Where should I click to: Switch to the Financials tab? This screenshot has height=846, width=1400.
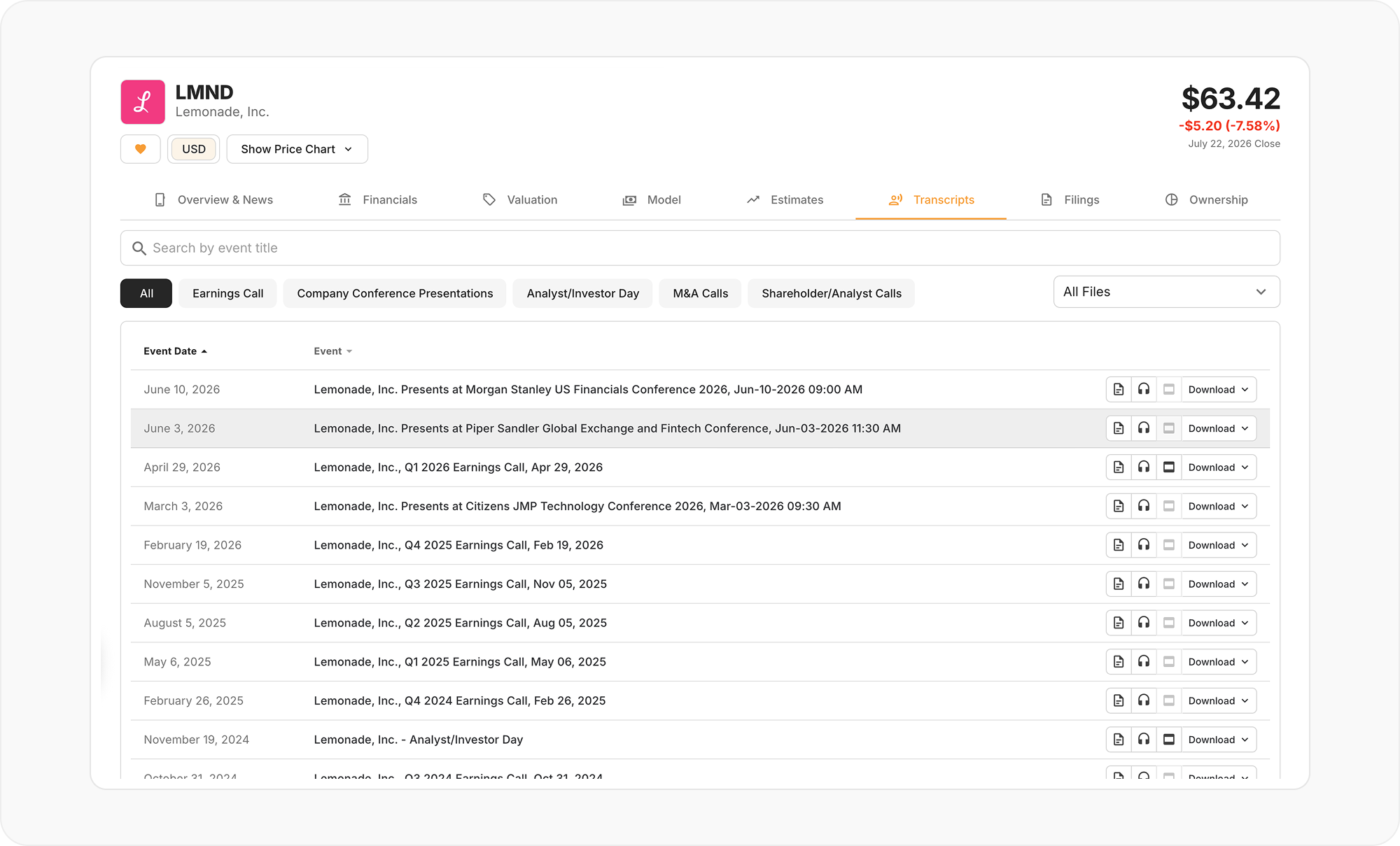[x=377, y=199]
